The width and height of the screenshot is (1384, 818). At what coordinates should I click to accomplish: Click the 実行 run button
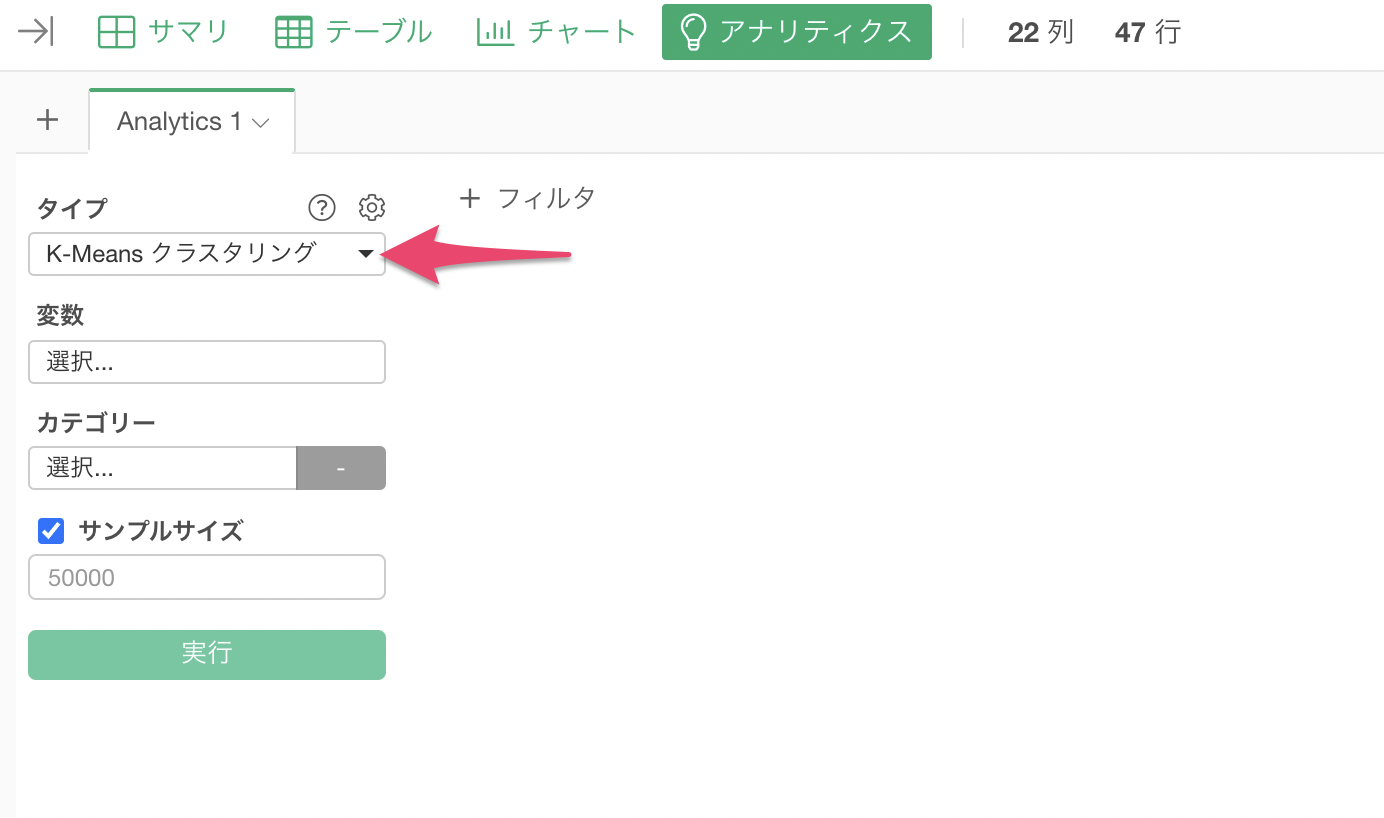(207, 655)
